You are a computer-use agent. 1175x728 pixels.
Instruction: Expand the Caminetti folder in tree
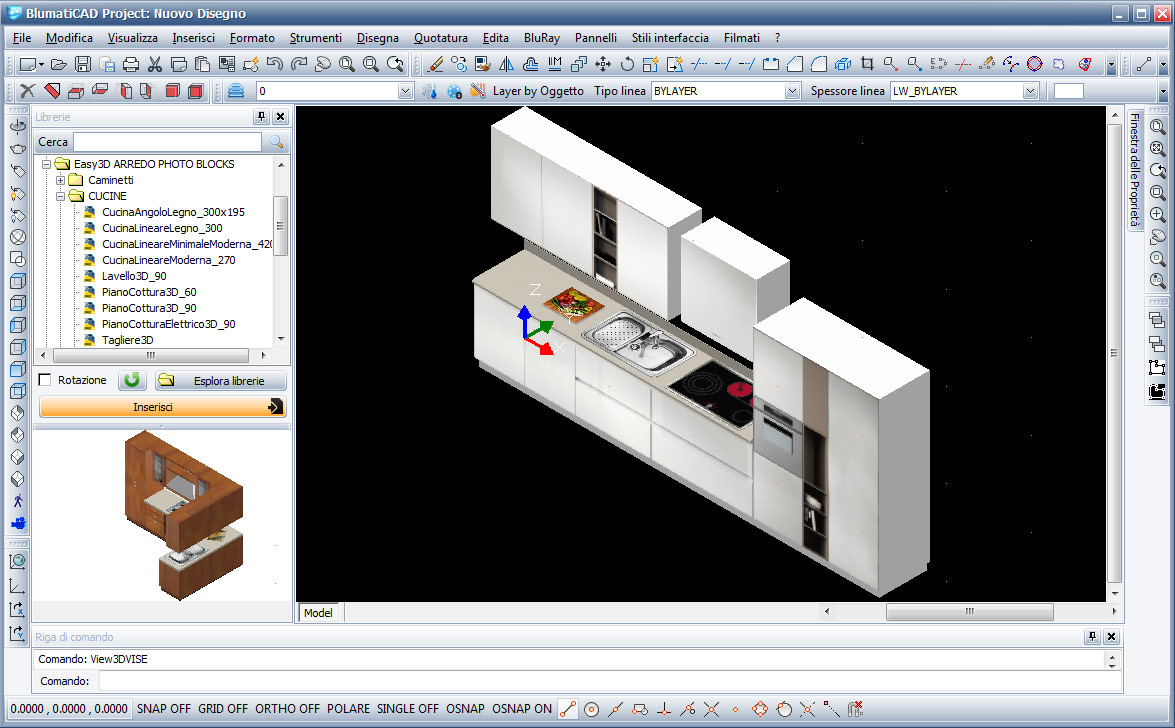(x=61, y=180)
